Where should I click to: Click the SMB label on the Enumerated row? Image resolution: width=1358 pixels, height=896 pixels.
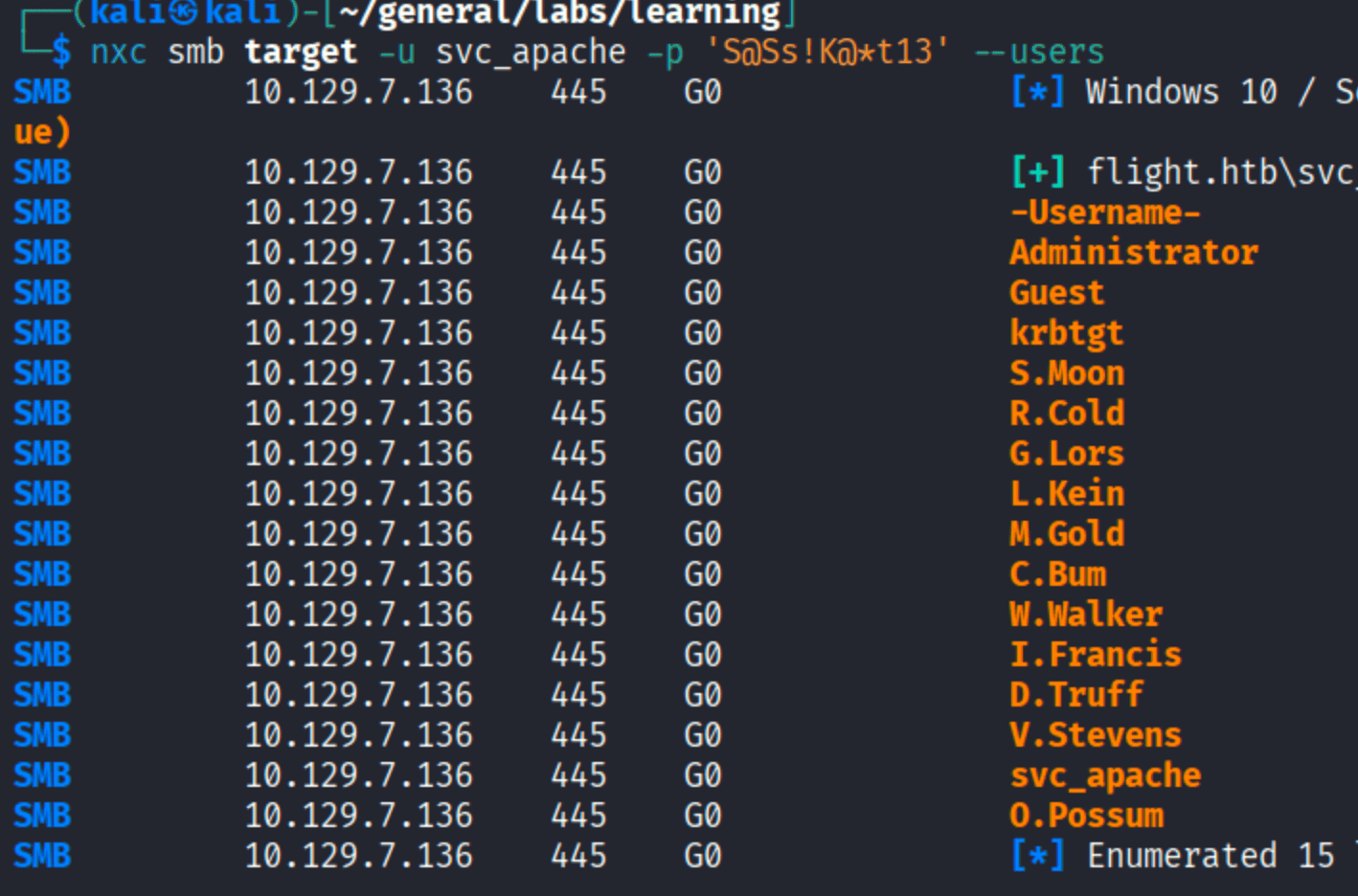(42, 856)
